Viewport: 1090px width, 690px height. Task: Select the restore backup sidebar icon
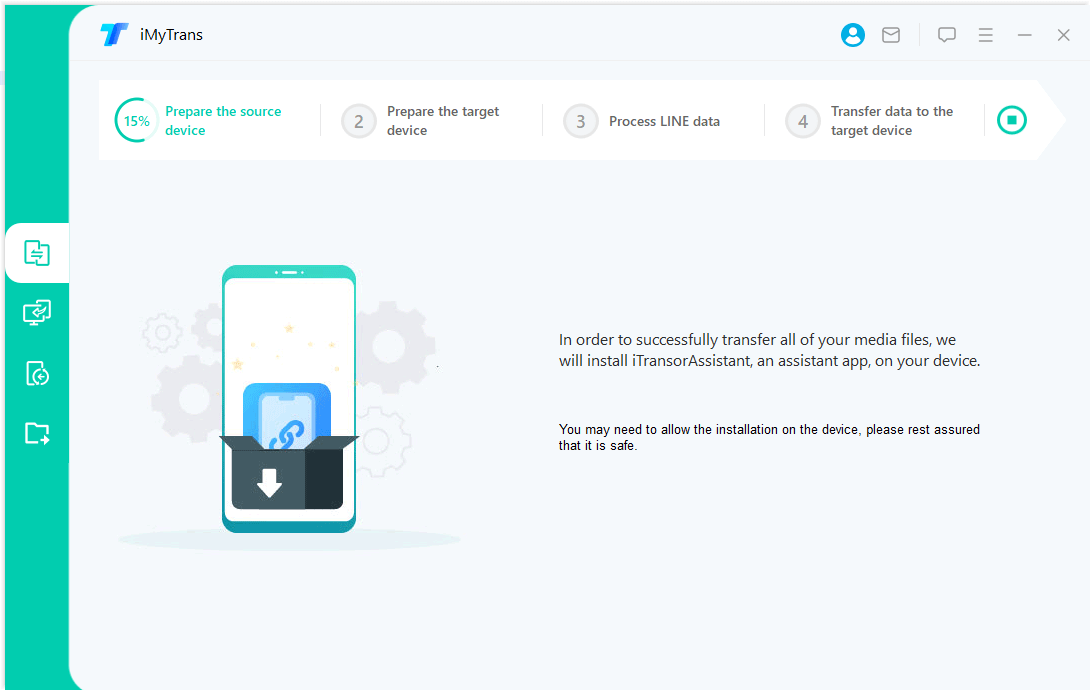[x=37, y=373]
